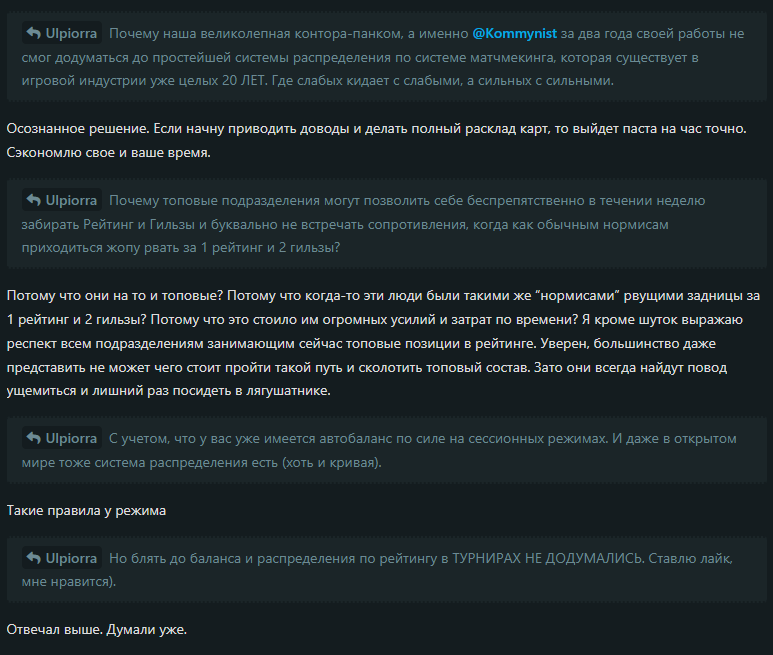Click reply arrow icon in the quote mentioning @Kommynist
This screenshot has height=655, width=773.
pyautogui.click(x=34, y=33)
